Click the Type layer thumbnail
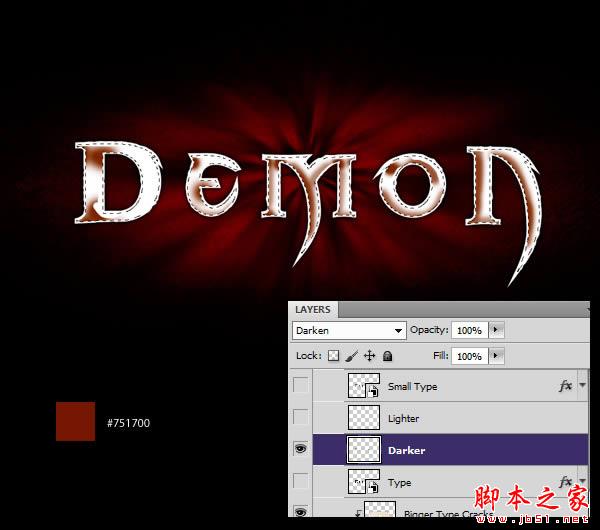This screenshot has height=530, width=600. click(x=364, y=481)
